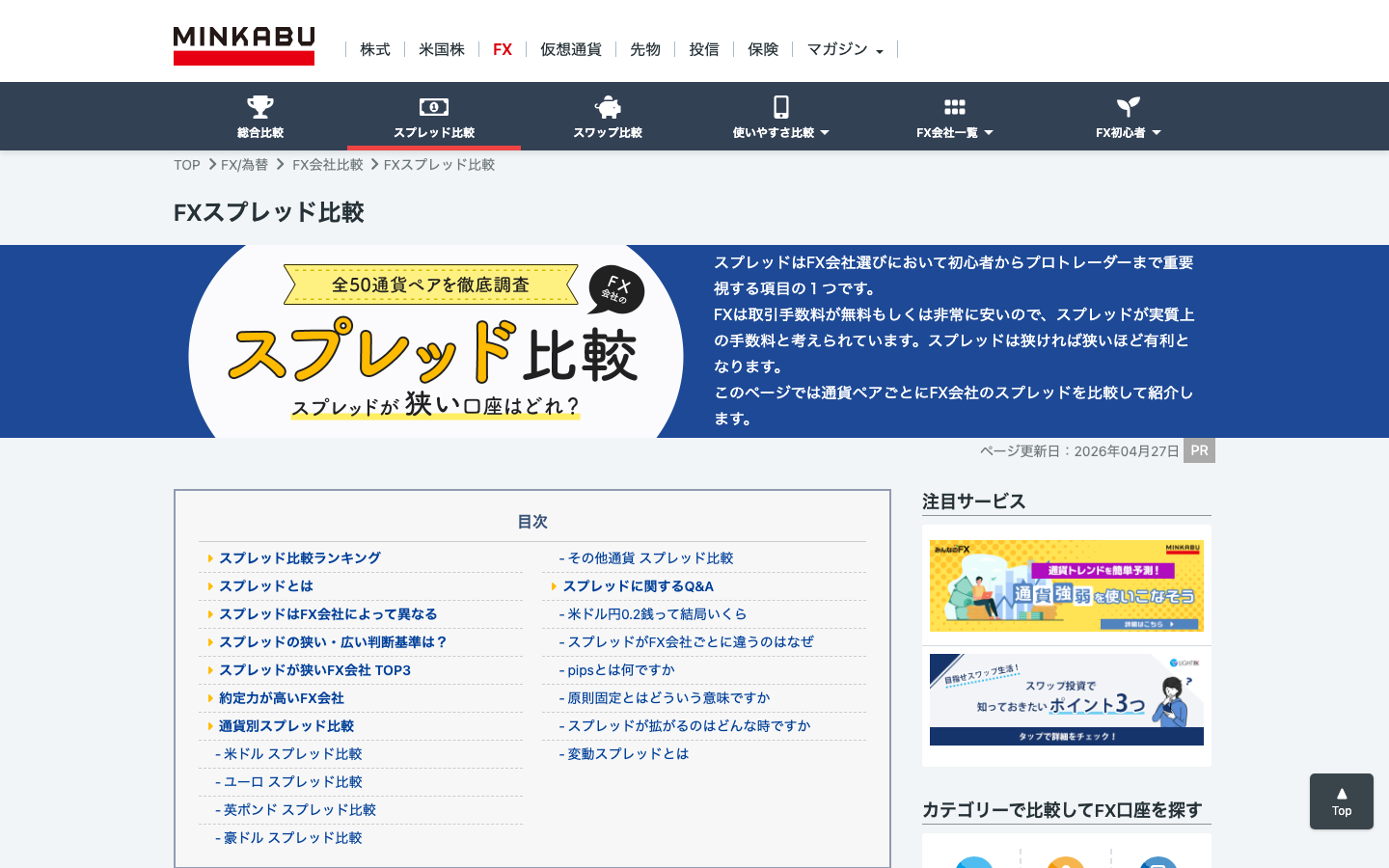Jump to スプレッドに関するQ&A
Screen dimensions: 1389x868
[639, 586]
